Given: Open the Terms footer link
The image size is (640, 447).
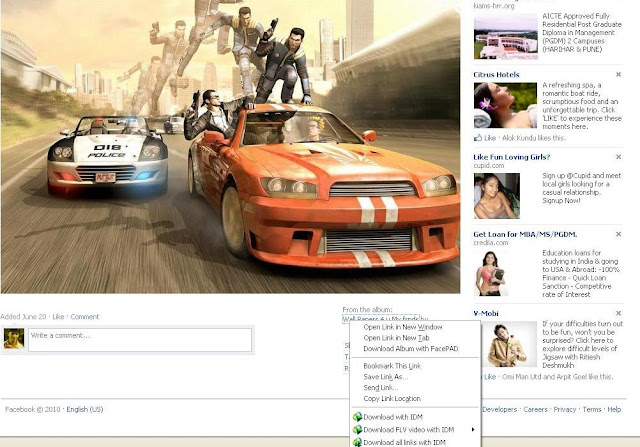Looking at the screenshot, I should pyautogui.click(x=592, y=409).
